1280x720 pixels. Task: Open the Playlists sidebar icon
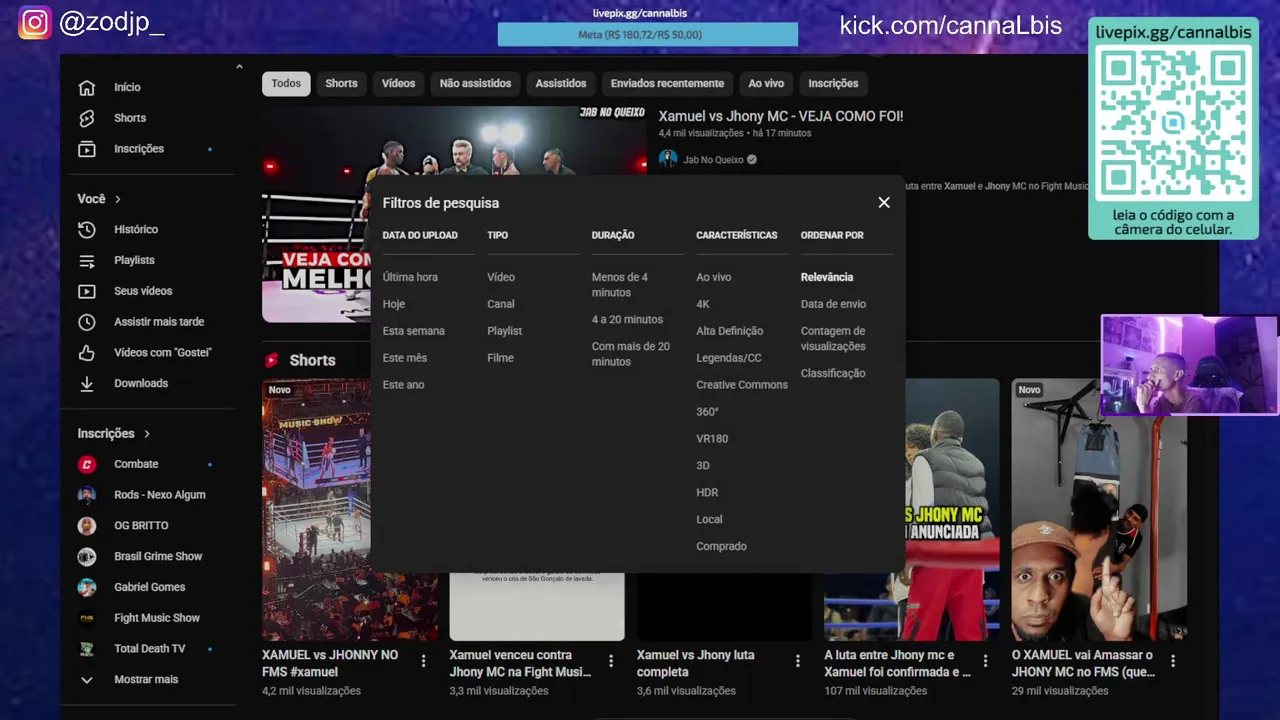point(87,260)
